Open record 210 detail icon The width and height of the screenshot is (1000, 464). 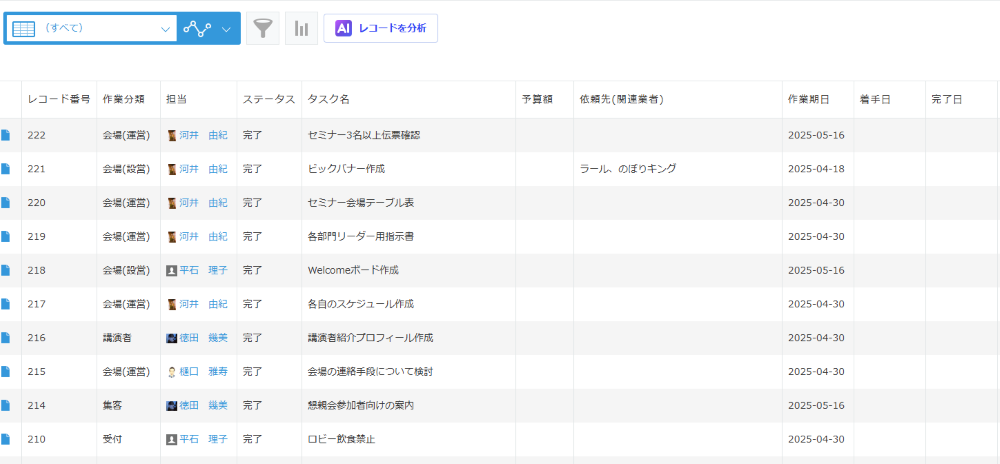tap(6, 439)
